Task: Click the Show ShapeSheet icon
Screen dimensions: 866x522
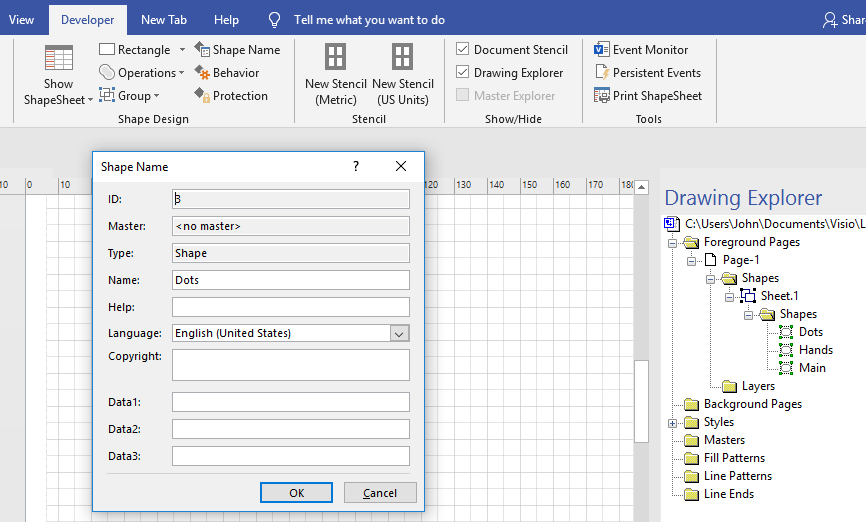Action: [58, 59]
